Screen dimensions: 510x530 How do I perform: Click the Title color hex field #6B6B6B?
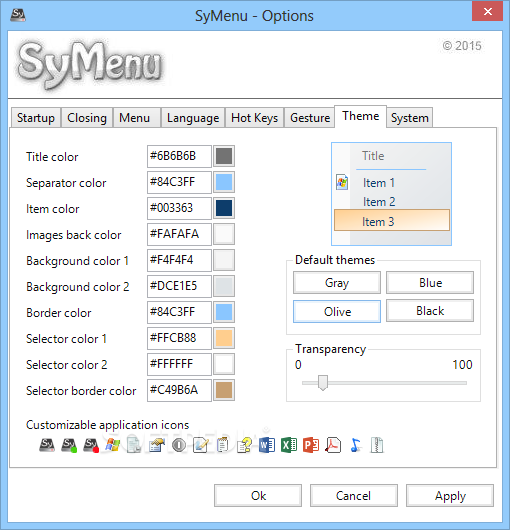pos(179,156)
